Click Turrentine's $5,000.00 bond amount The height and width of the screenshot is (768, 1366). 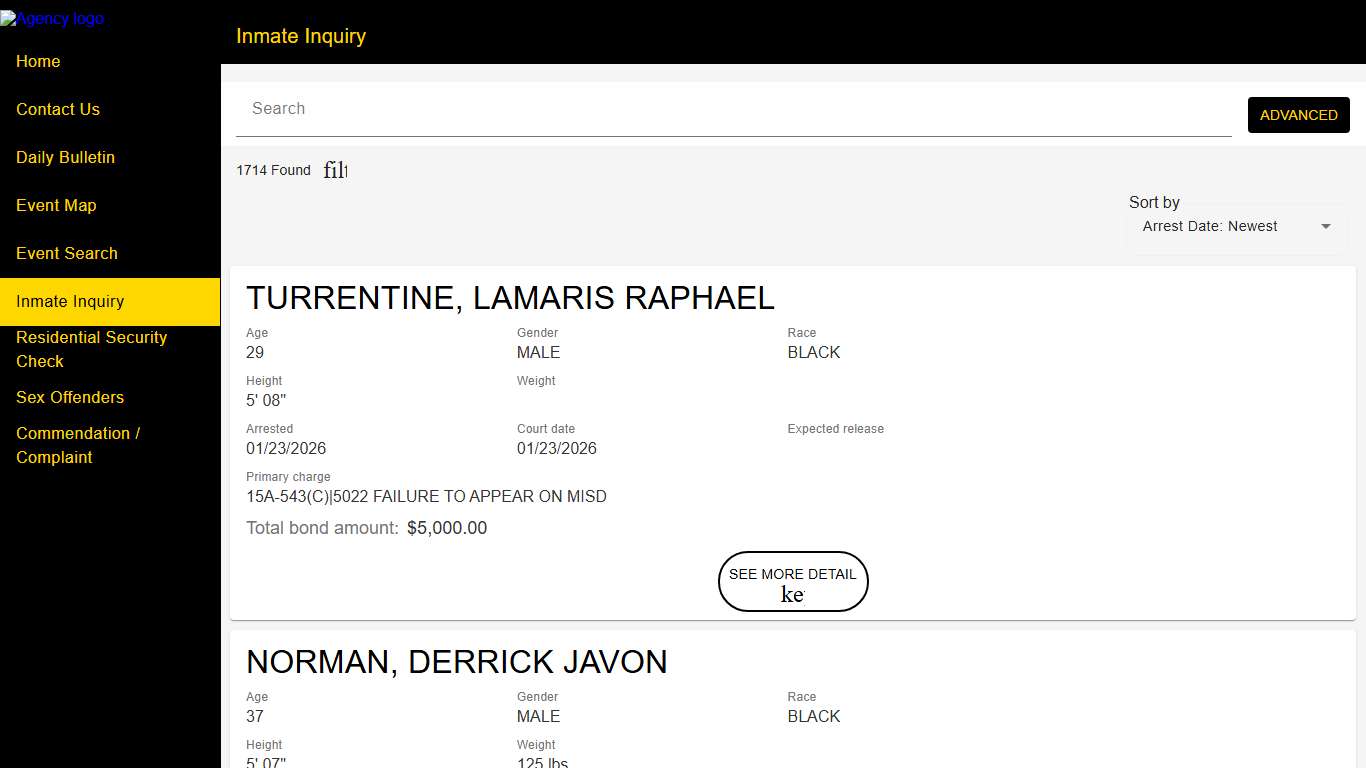point(447,528)
